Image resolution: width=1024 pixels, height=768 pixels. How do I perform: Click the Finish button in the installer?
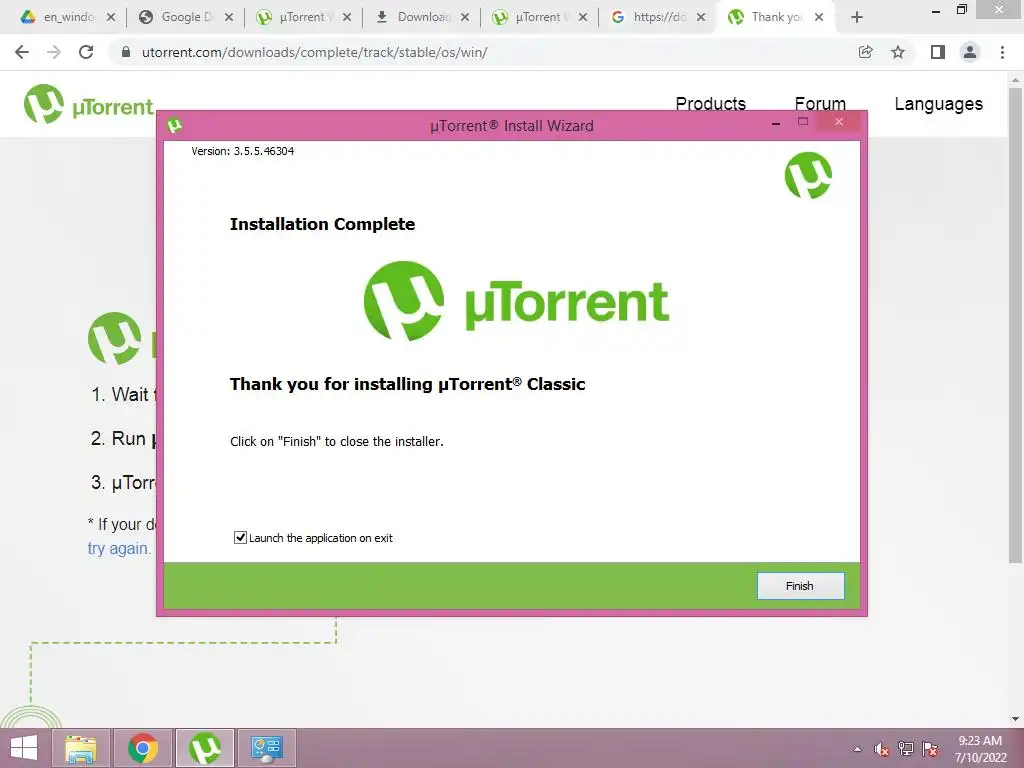tap(800, 586)
